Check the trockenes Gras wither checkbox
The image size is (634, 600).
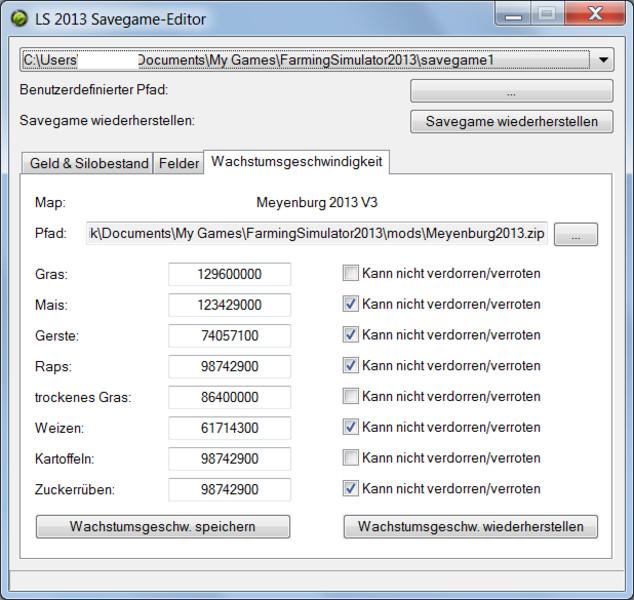(x=351, y=397)
